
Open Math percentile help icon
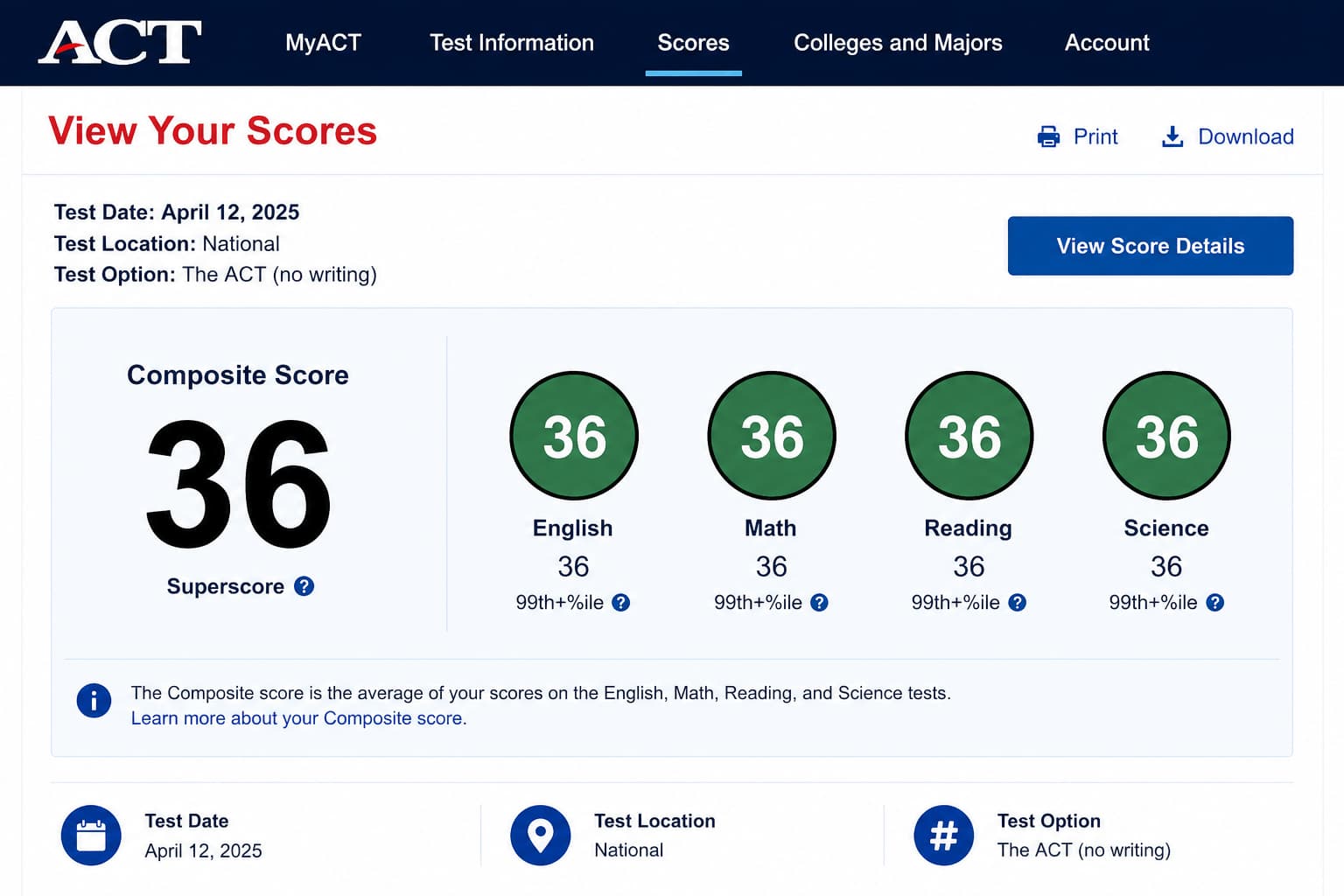[819, 603]
